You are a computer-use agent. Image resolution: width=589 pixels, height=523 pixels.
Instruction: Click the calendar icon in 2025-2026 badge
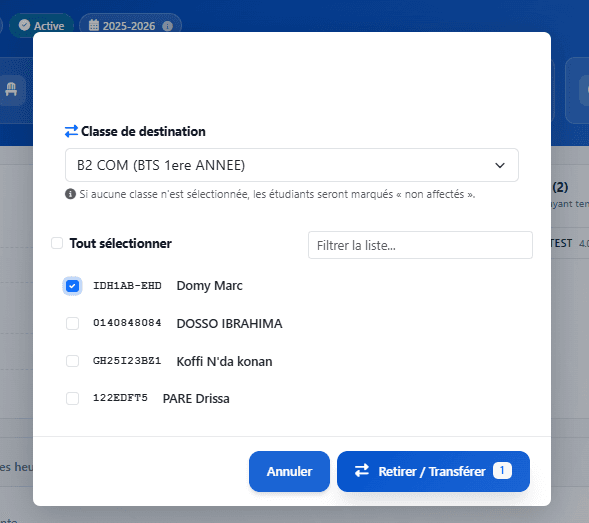click(x=94, y=25)
